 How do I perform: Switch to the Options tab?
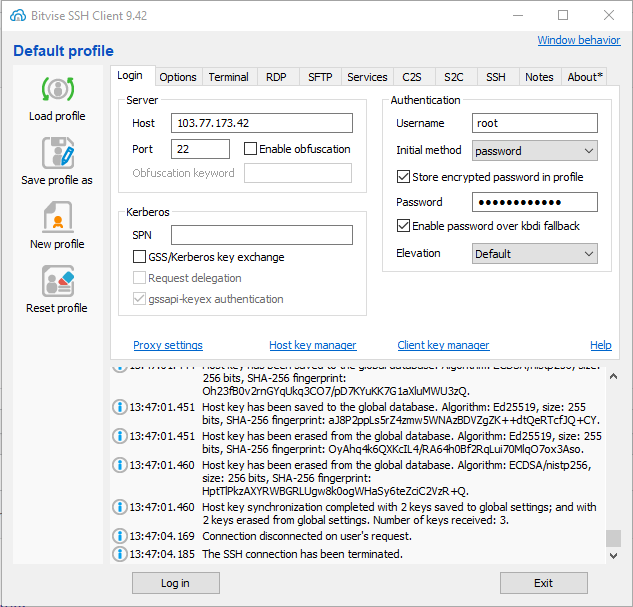click(x=178, y=77)
